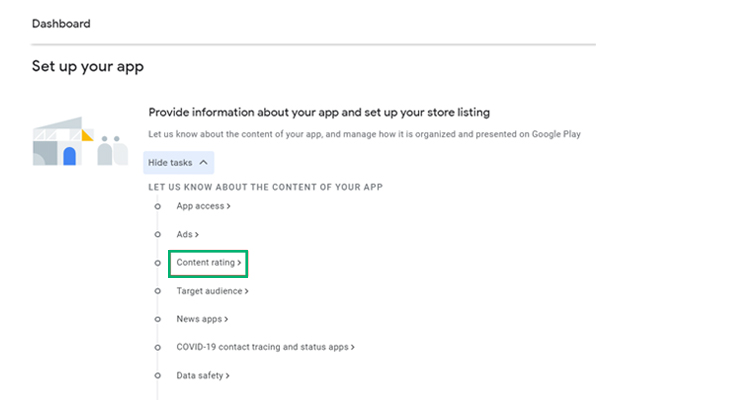Click the status circle beside Ads
This screenshot has width=730, height=400.
coord(158,235)
